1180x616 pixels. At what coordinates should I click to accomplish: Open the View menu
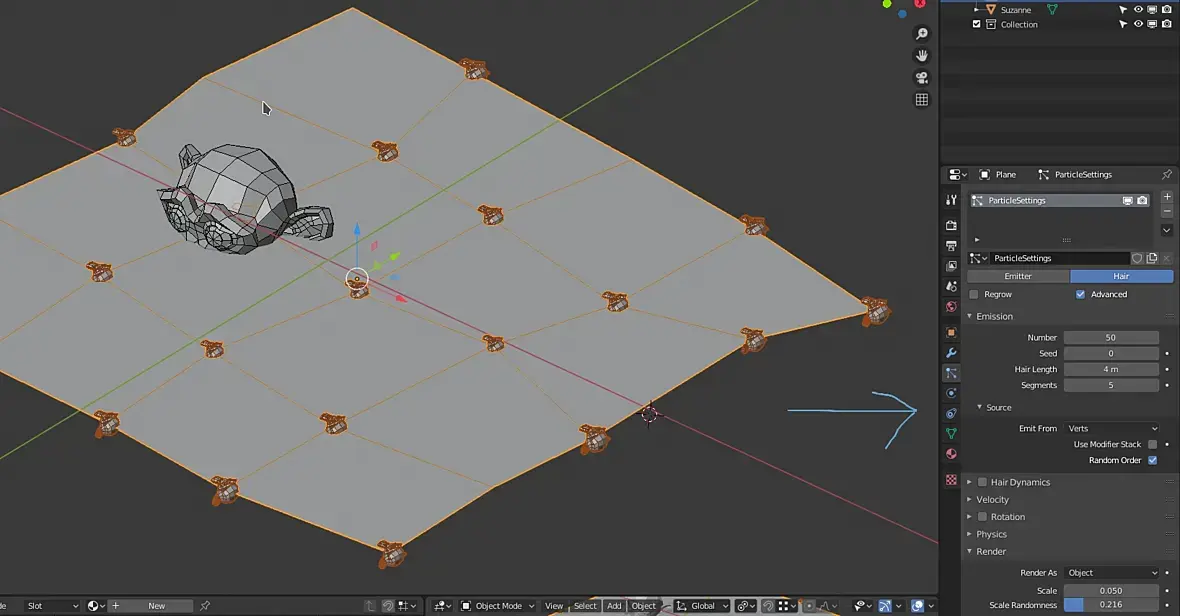coord(554,605)
